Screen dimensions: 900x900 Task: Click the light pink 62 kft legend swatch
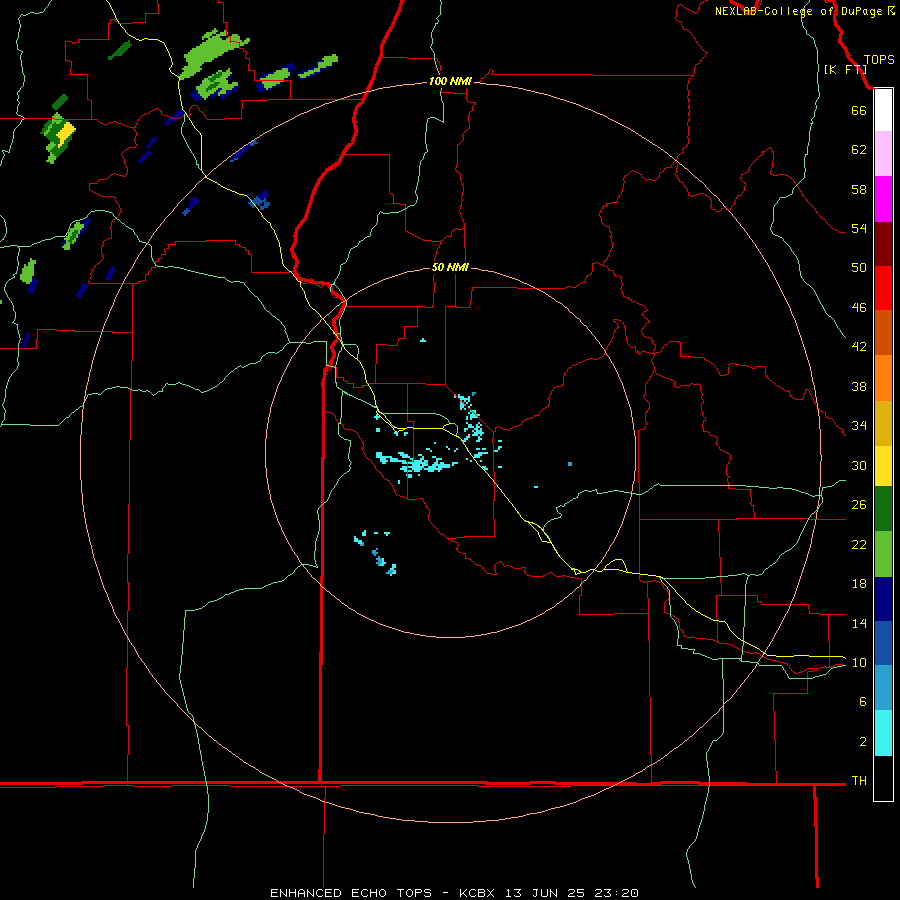click(883, 153)
